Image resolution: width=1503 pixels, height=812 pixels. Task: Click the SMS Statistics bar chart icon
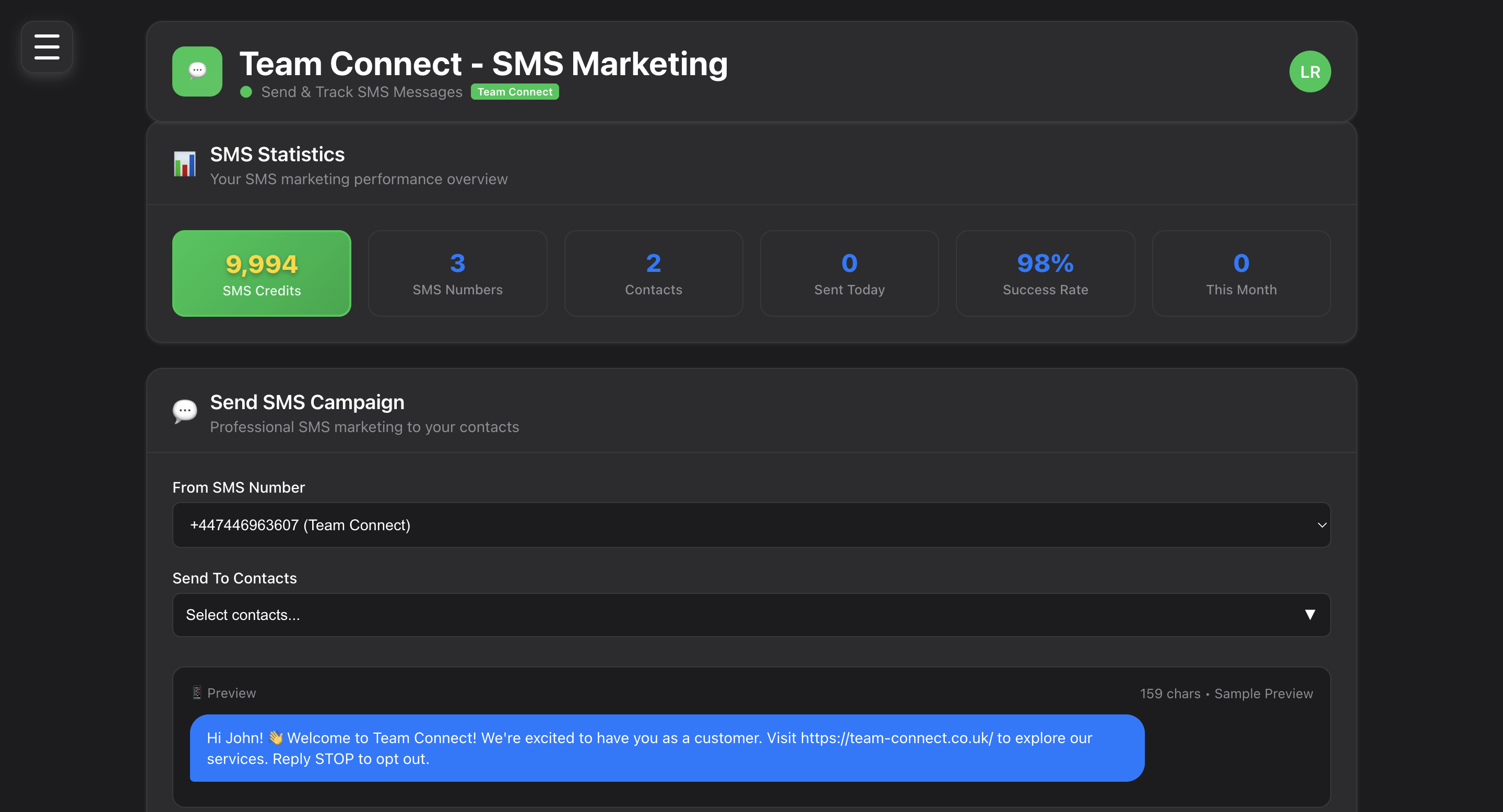(x=185, y=164)
